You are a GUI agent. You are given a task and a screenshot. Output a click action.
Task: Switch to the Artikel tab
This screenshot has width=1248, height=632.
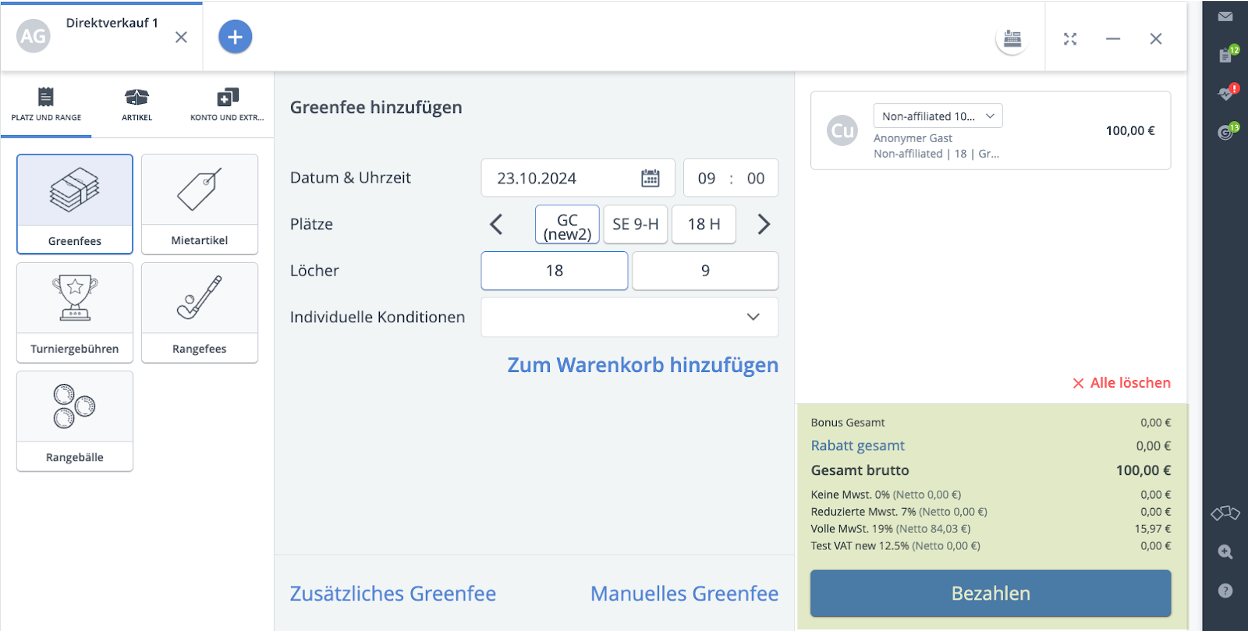coord(137,104)
